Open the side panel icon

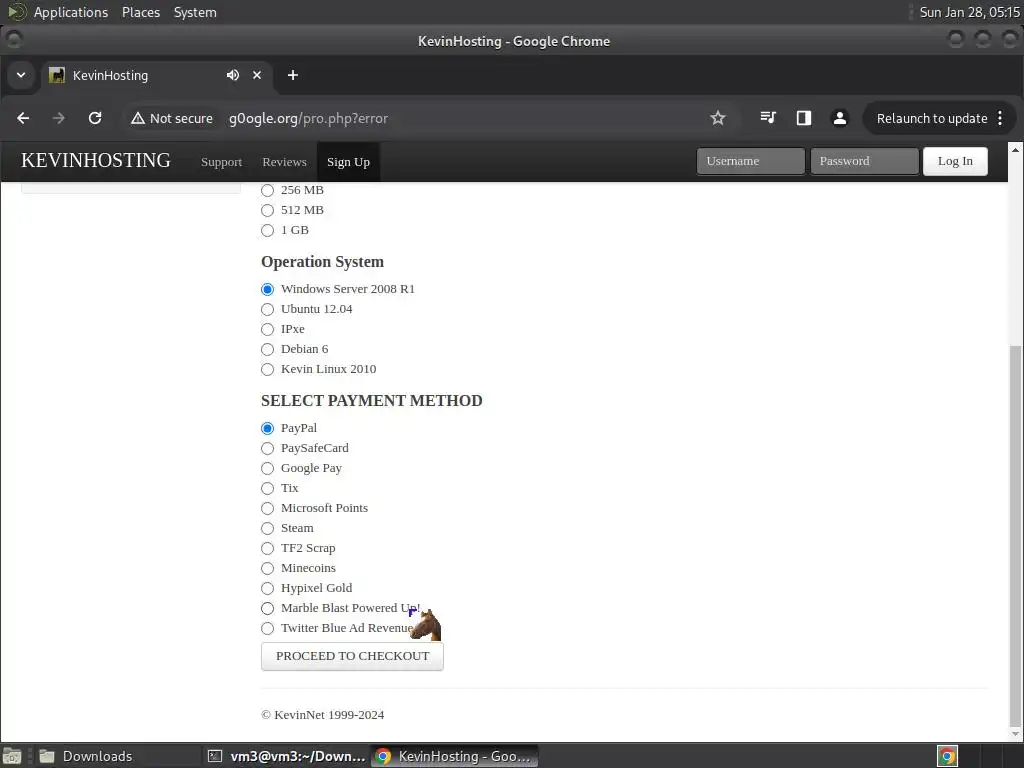pyautogui.click(x=804, y=118)
